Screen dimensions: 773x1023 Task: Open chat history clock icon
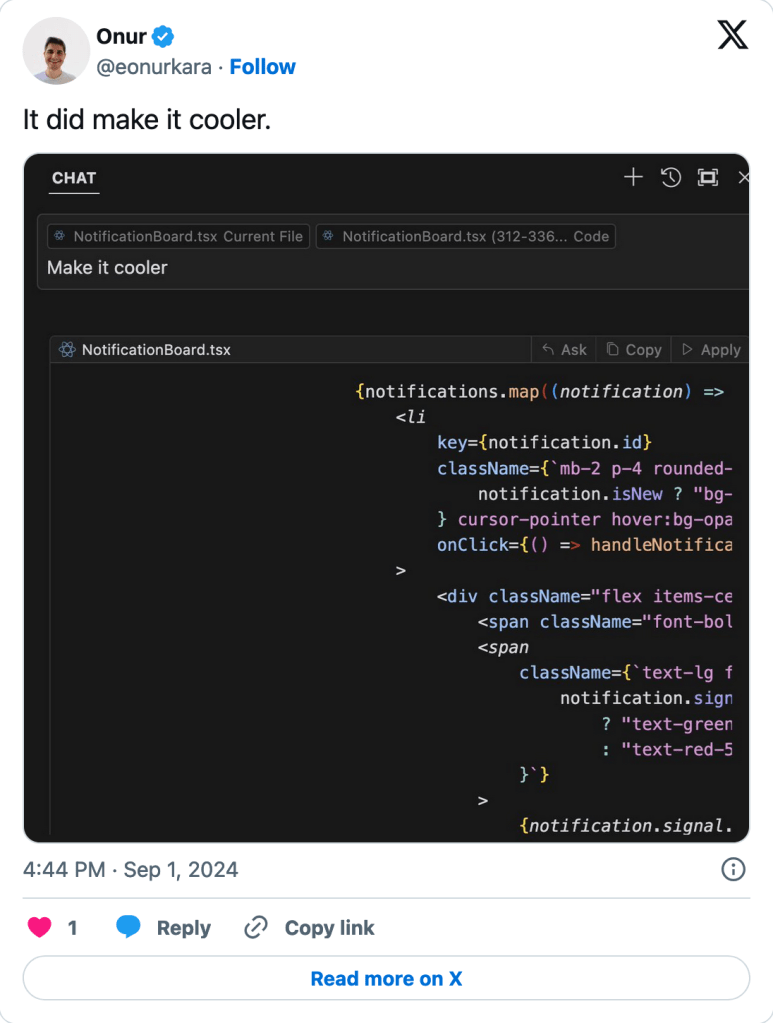(x=671, y=178)
